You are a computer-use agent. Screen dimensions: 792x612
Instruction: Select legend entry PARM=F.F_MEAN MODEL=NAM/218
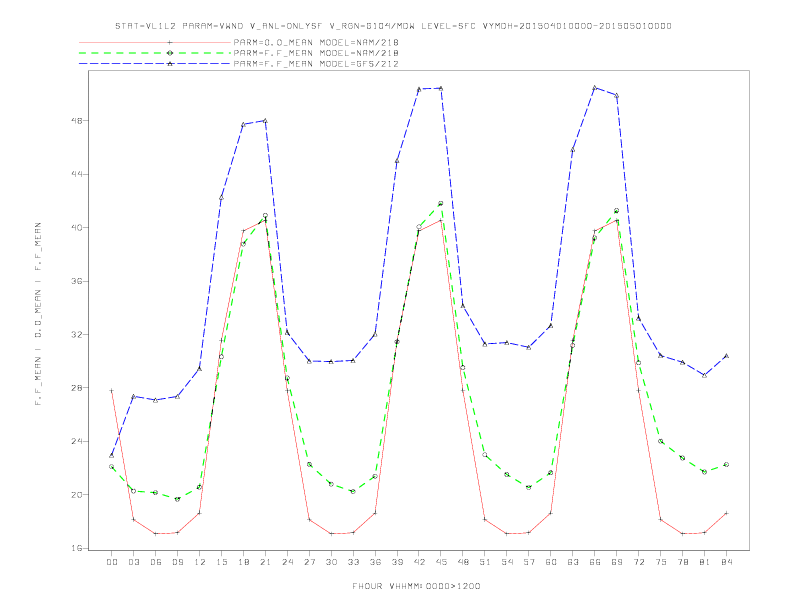pyautogui.click(x=316, y=53)
